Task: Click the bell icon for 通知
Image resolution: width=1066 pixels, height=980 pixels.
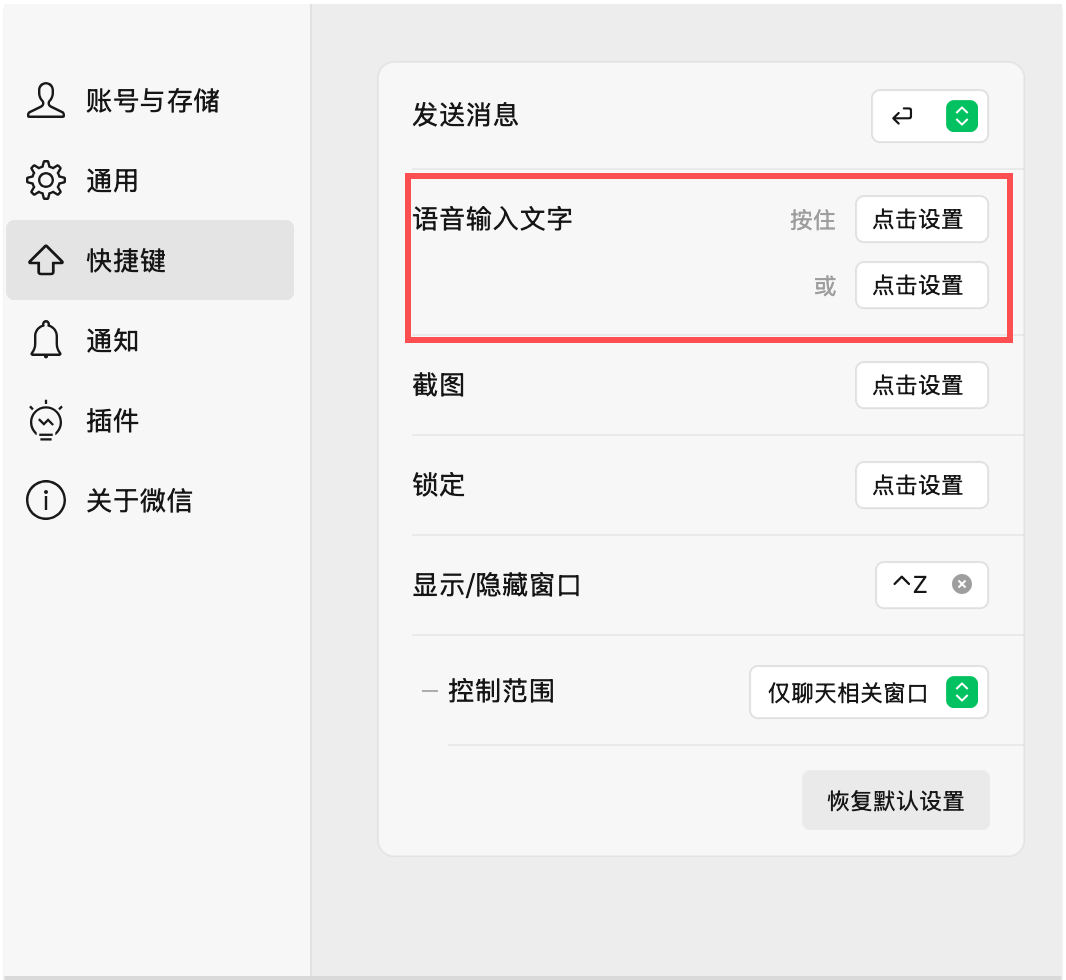Action: [x=45, y=341]
